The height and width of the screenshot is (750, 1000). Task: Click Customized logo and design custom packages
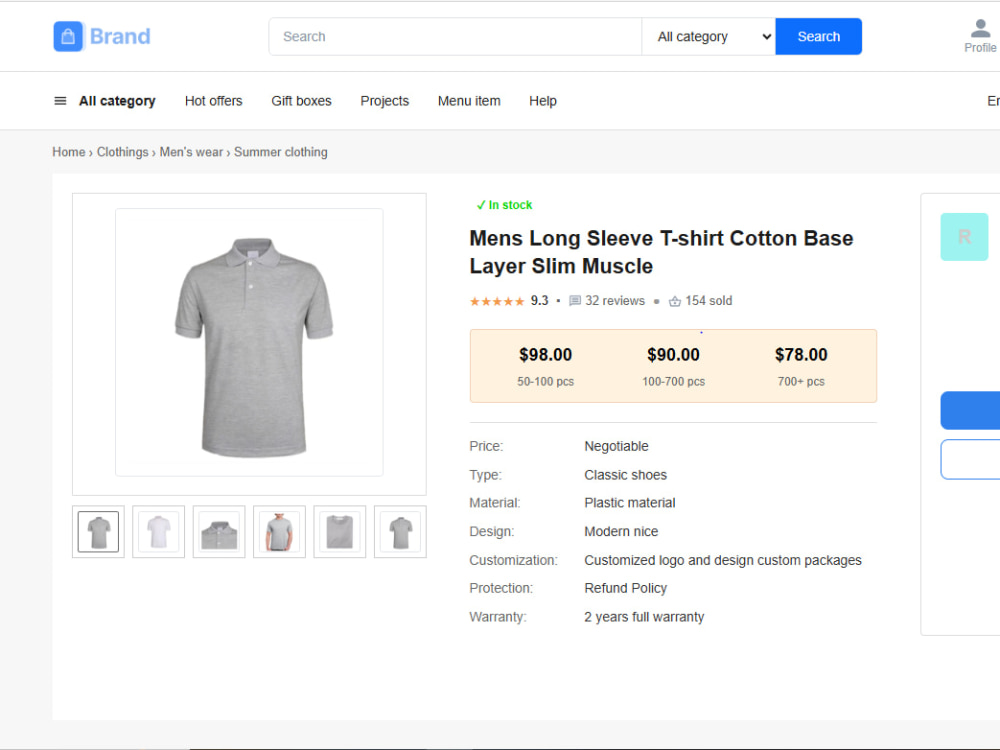(723, 560)
